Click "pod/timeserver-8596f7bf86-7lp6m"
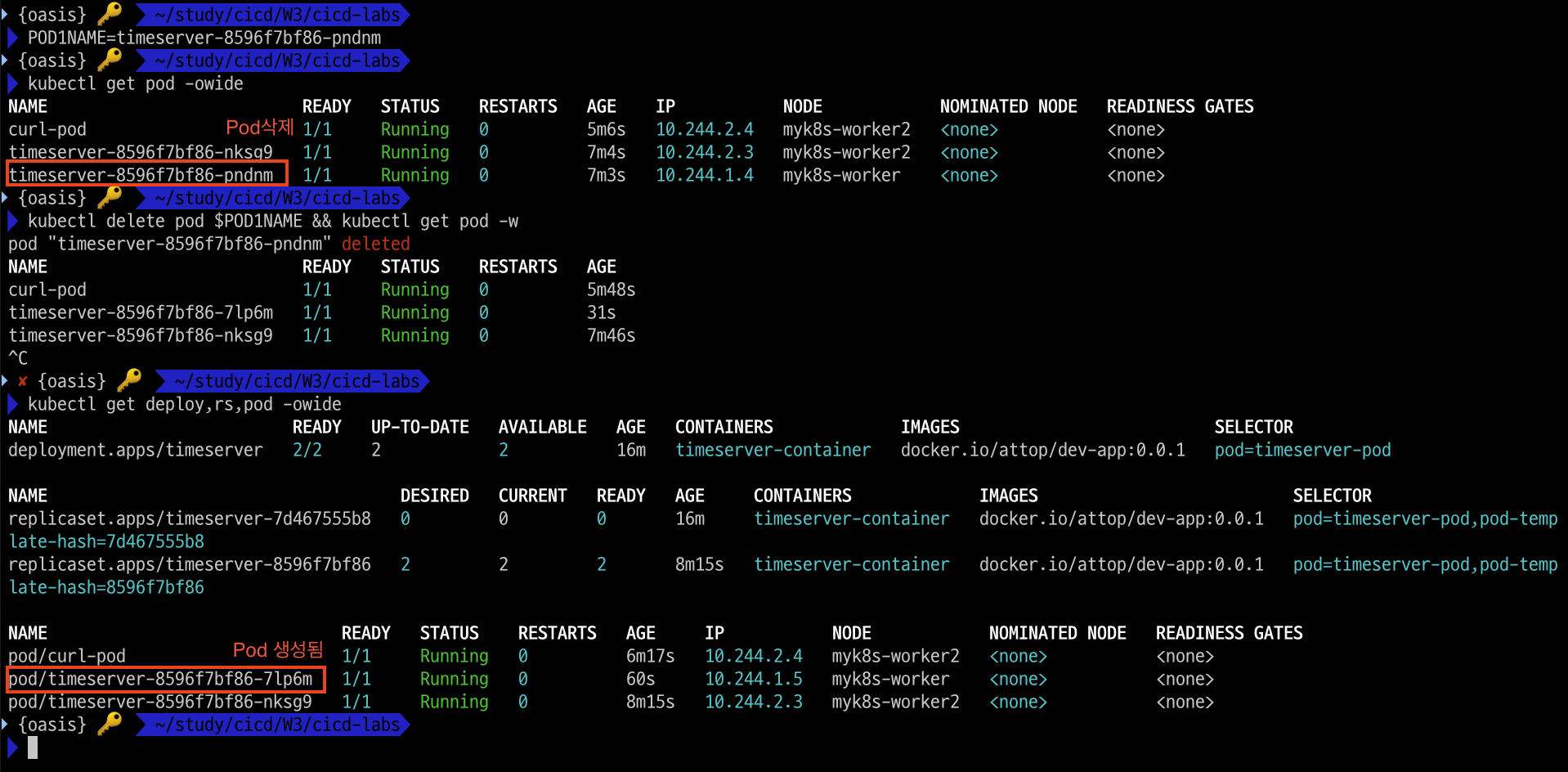1568x772 pixels. tap(160, 679)
